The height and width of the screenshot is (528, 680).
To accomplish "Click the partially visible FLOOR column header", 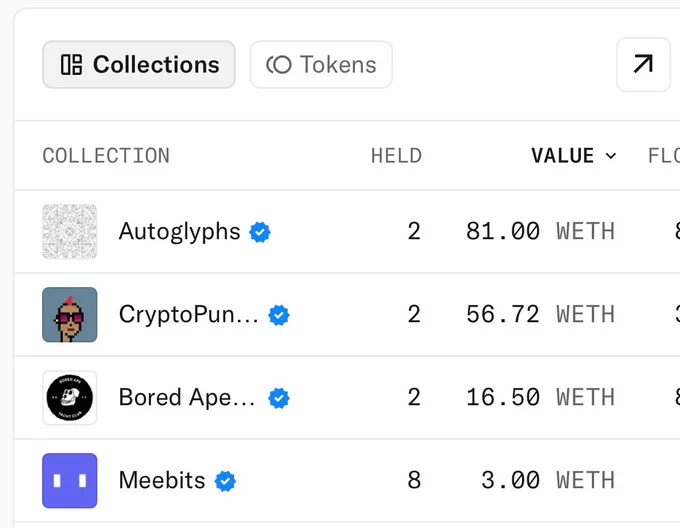I will (x=664, y=156).
